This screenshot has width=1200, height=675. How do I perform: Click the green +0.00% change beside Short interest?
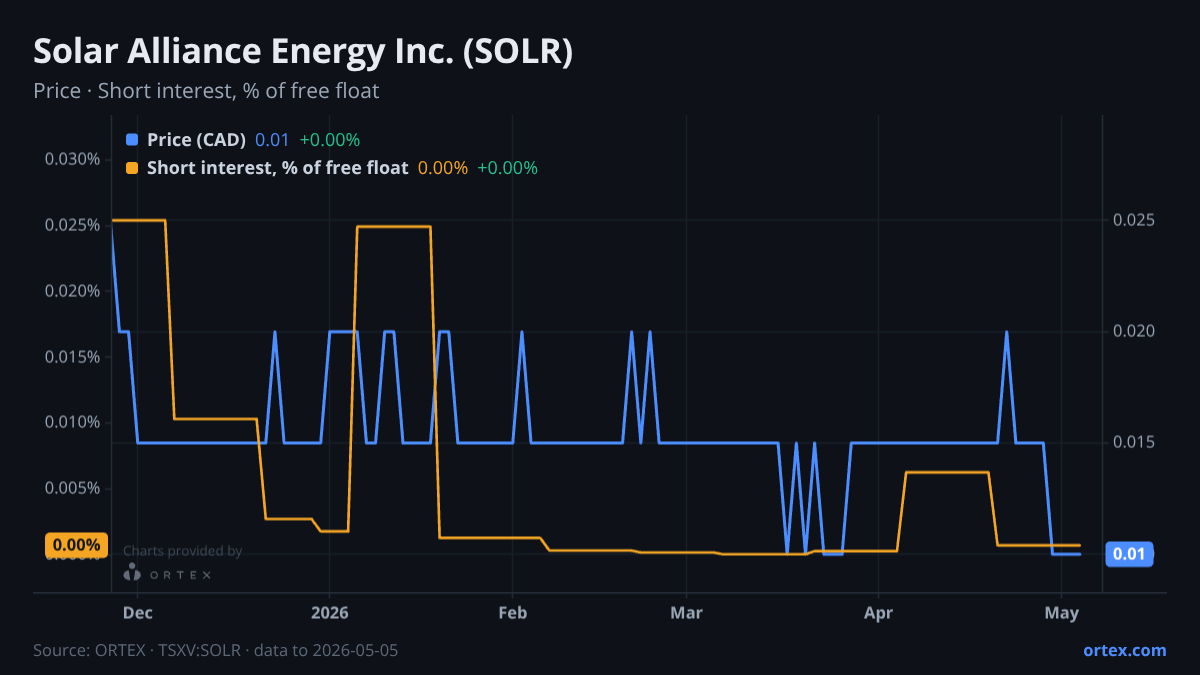pyautogui.click(x=508, y=168)
